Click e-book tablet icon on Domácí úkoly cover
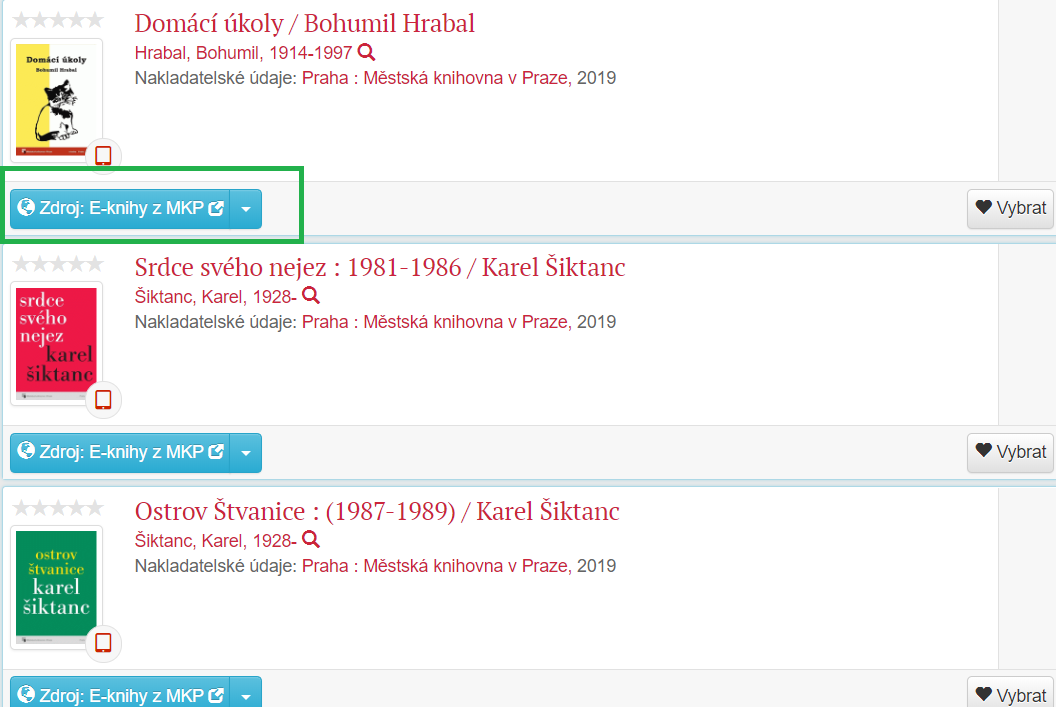The height and width of the screenshot is (707, 1056). click(x=103, y=156)
